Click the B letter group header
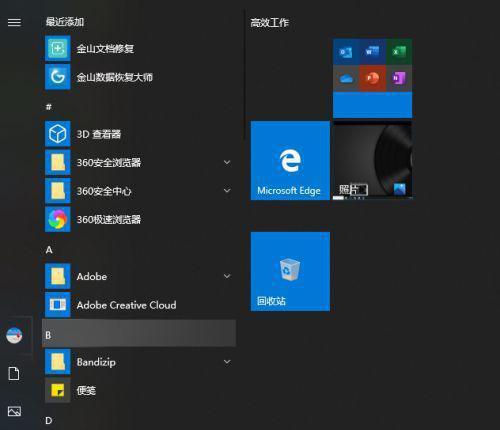The height and width of the screenshot is (430, 500). point(139,333)
